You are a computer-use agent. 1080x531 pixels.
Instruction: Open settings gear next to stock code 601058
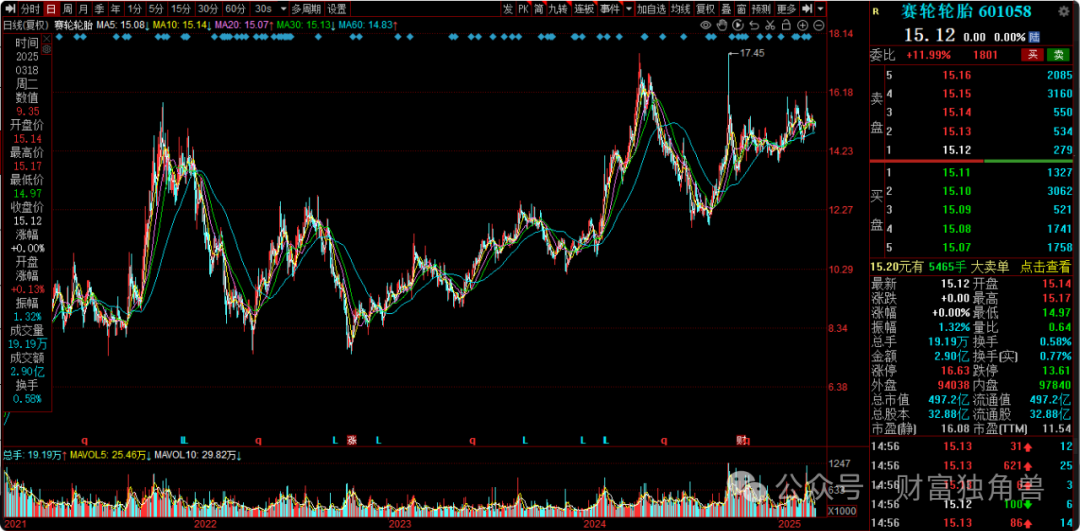tap(1063, 11)
